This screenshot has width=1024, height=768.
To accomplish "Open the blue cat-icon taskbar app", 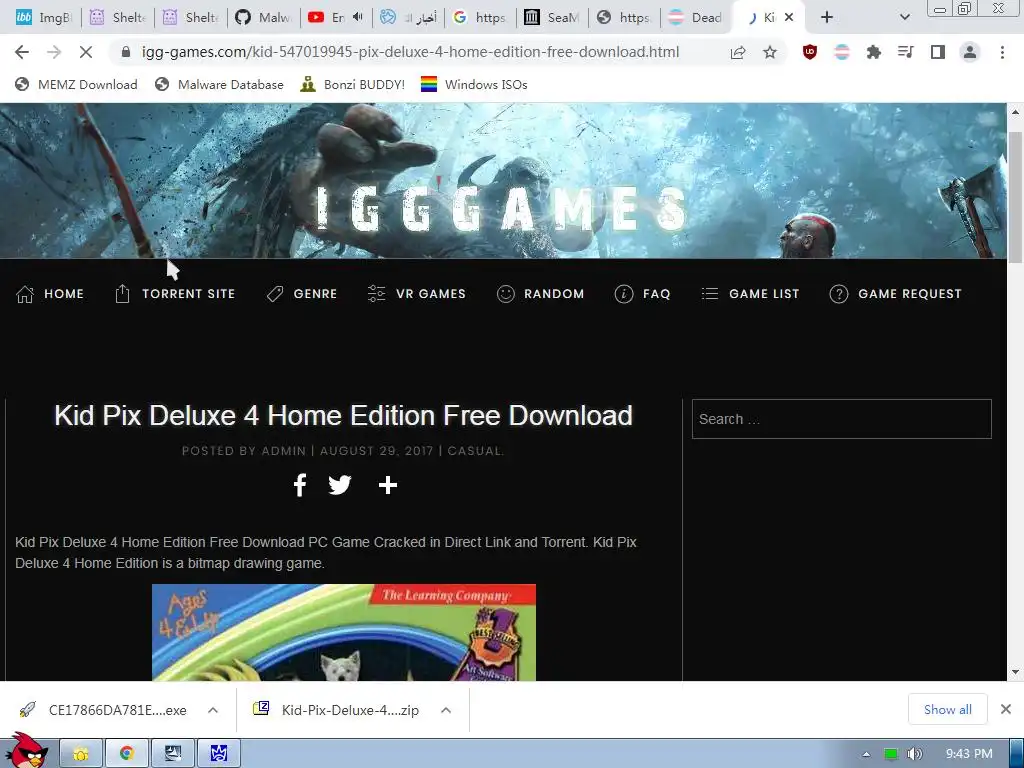I will (219, 754).
